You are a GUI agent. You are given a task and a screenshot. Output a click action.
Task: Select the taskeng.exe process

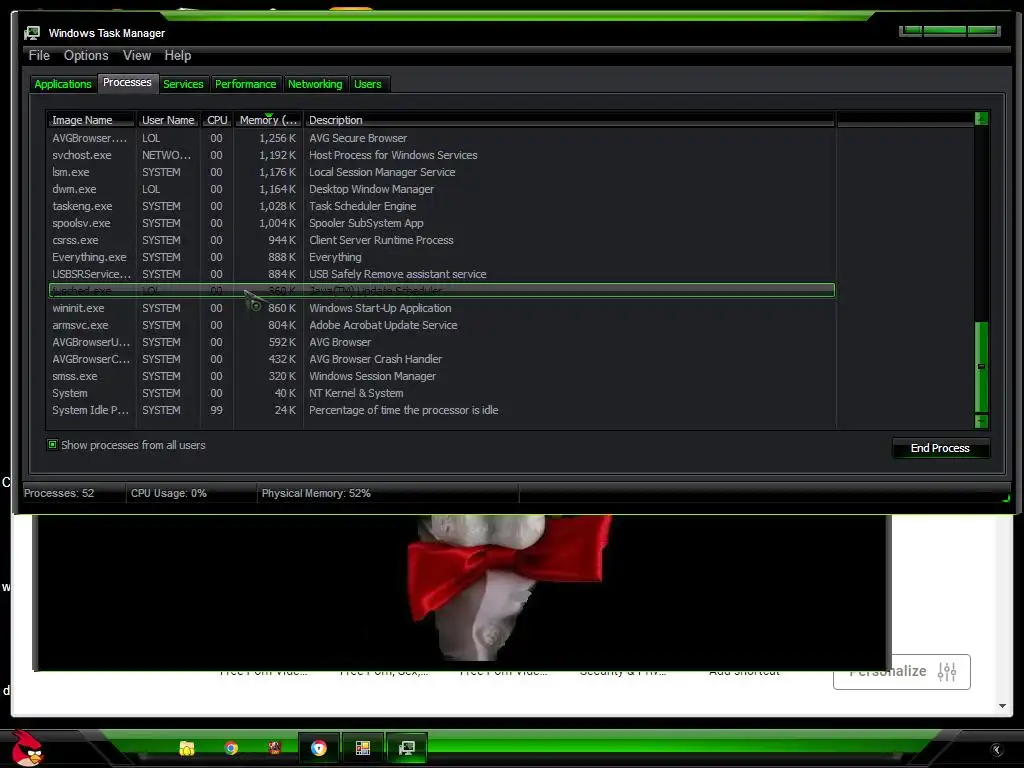[442, 206]
